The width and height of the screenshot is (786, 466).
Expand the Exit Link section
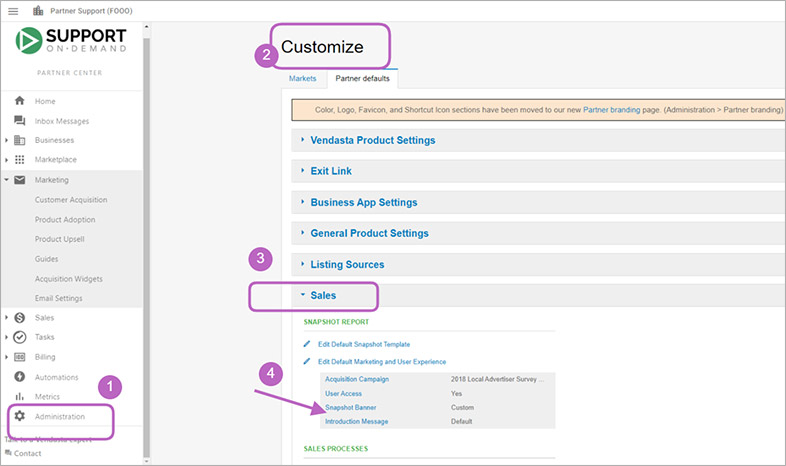pos(331,171)
